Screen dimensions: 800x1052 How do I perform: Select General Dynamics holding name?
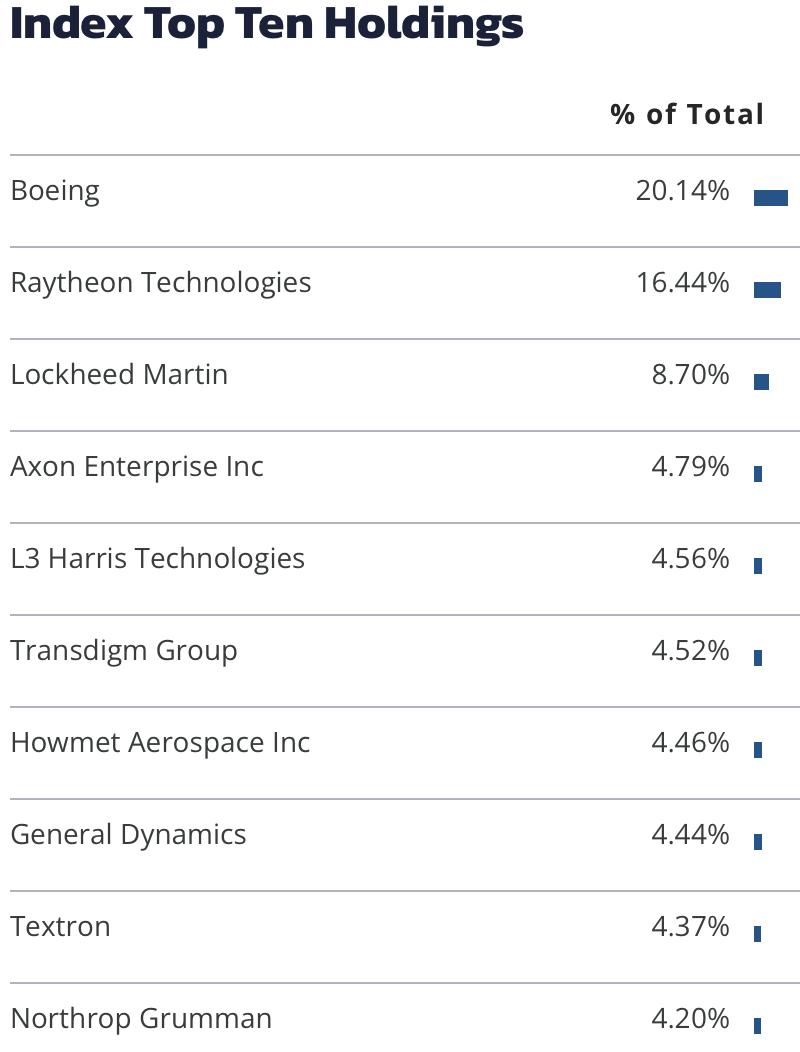click(129, 835)
